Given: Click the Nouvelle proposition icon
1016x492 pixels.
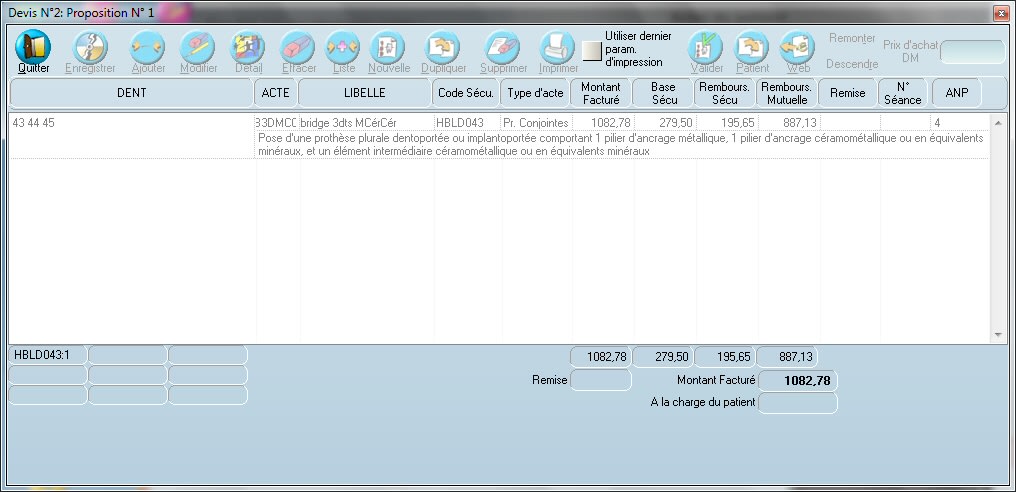Looking at the screenshot, I should (x=389, y=48).
